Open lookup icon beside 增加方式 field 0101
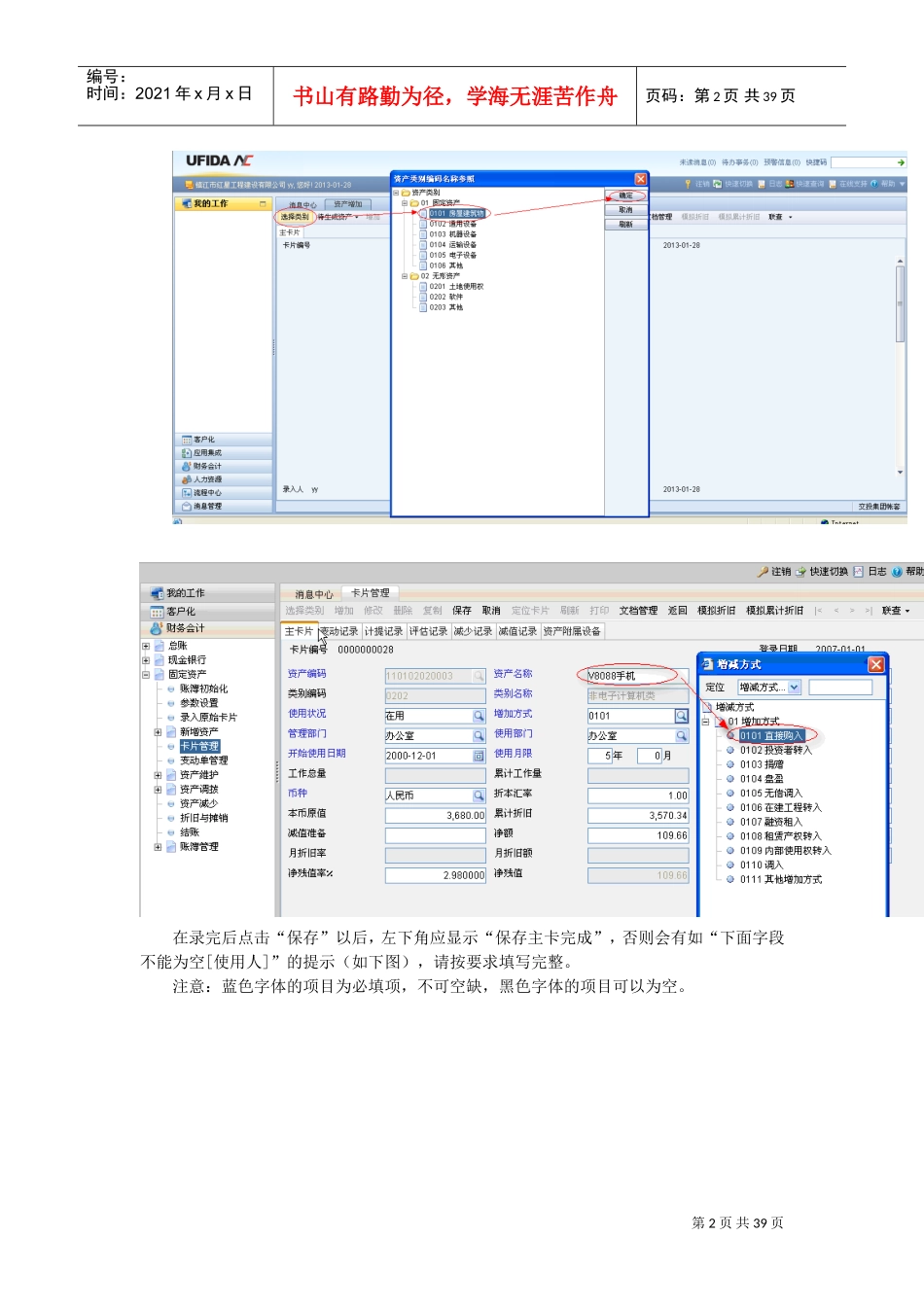Viewport: 924px width, 1307px height. coord(682,716)
